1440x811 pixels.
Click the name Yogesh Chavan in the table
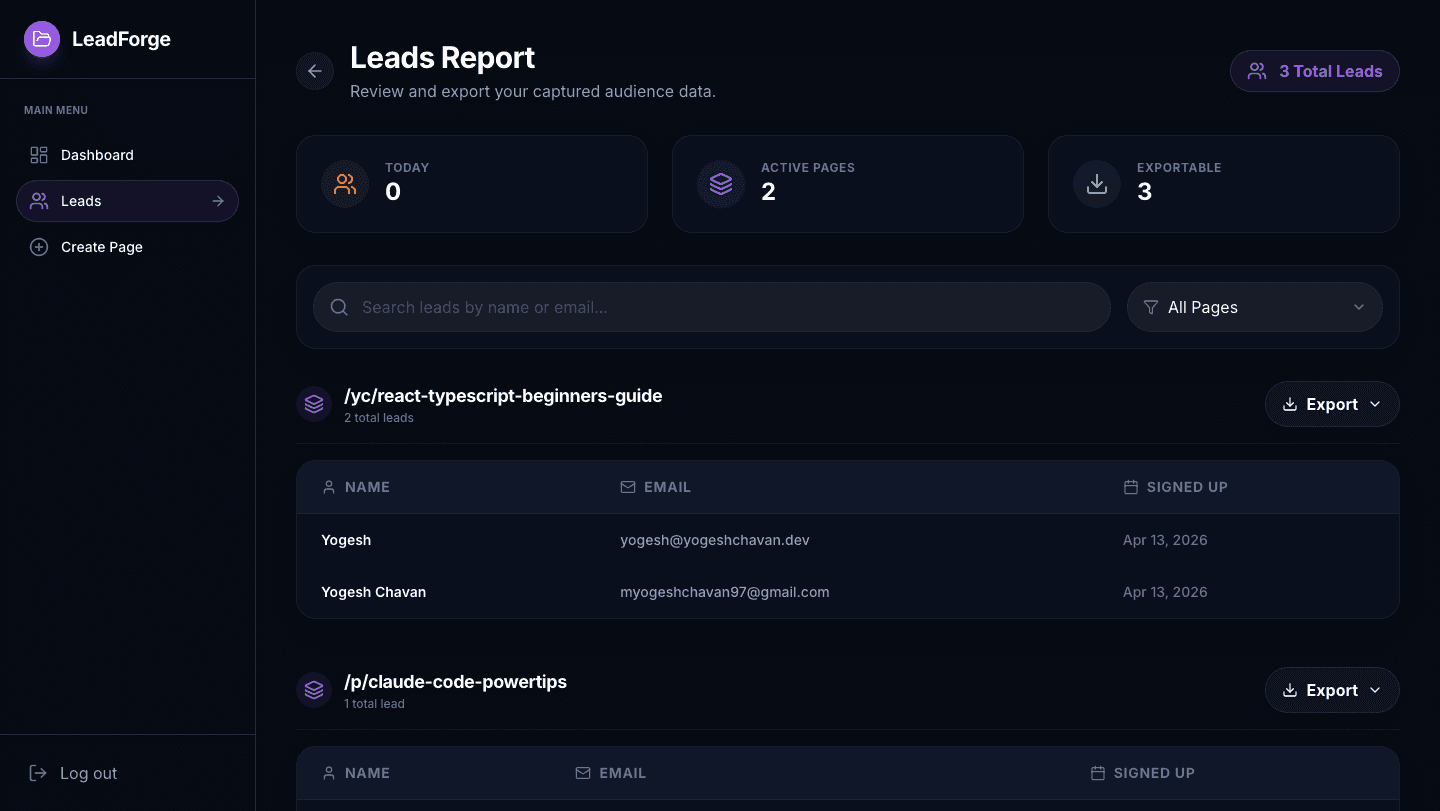pos(374,592)
